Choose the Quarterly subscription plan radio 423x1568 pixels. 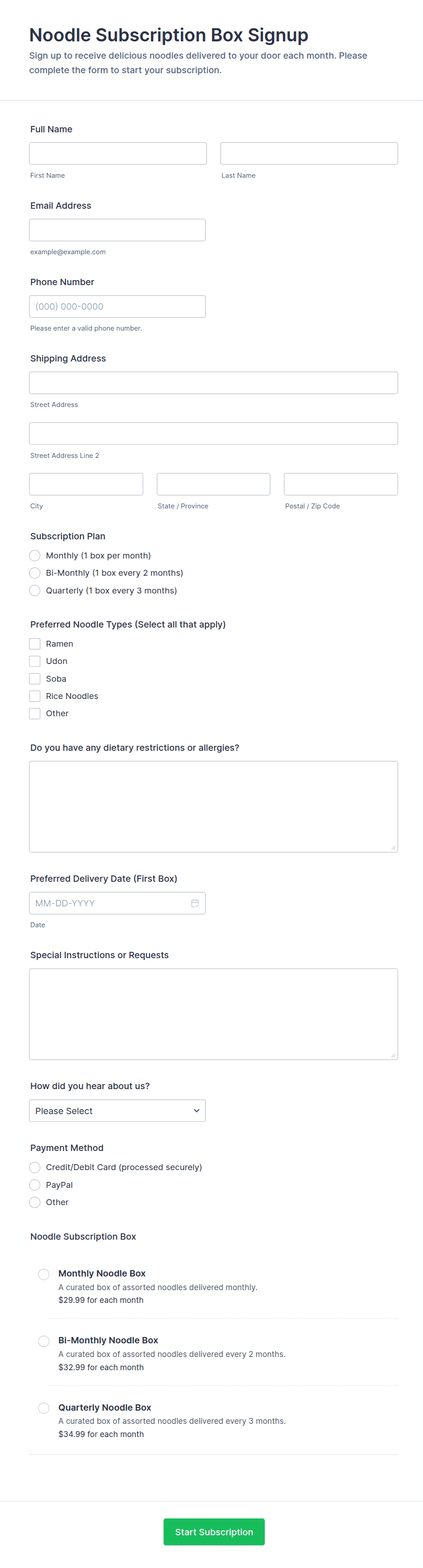pyautogui.click(x=35, y=590)
